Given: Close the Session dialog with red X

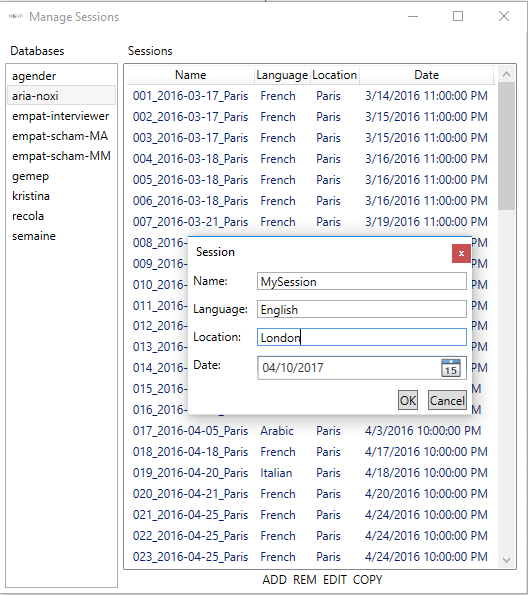Looking at the screenshot, I should point(461,253).
